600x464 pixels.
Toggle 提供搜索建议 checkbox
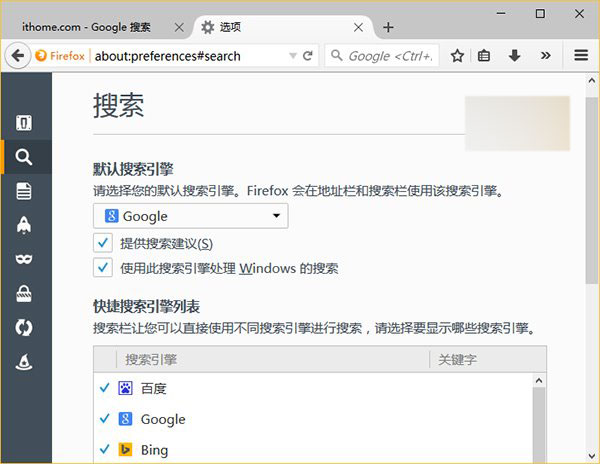coord(103,243)
